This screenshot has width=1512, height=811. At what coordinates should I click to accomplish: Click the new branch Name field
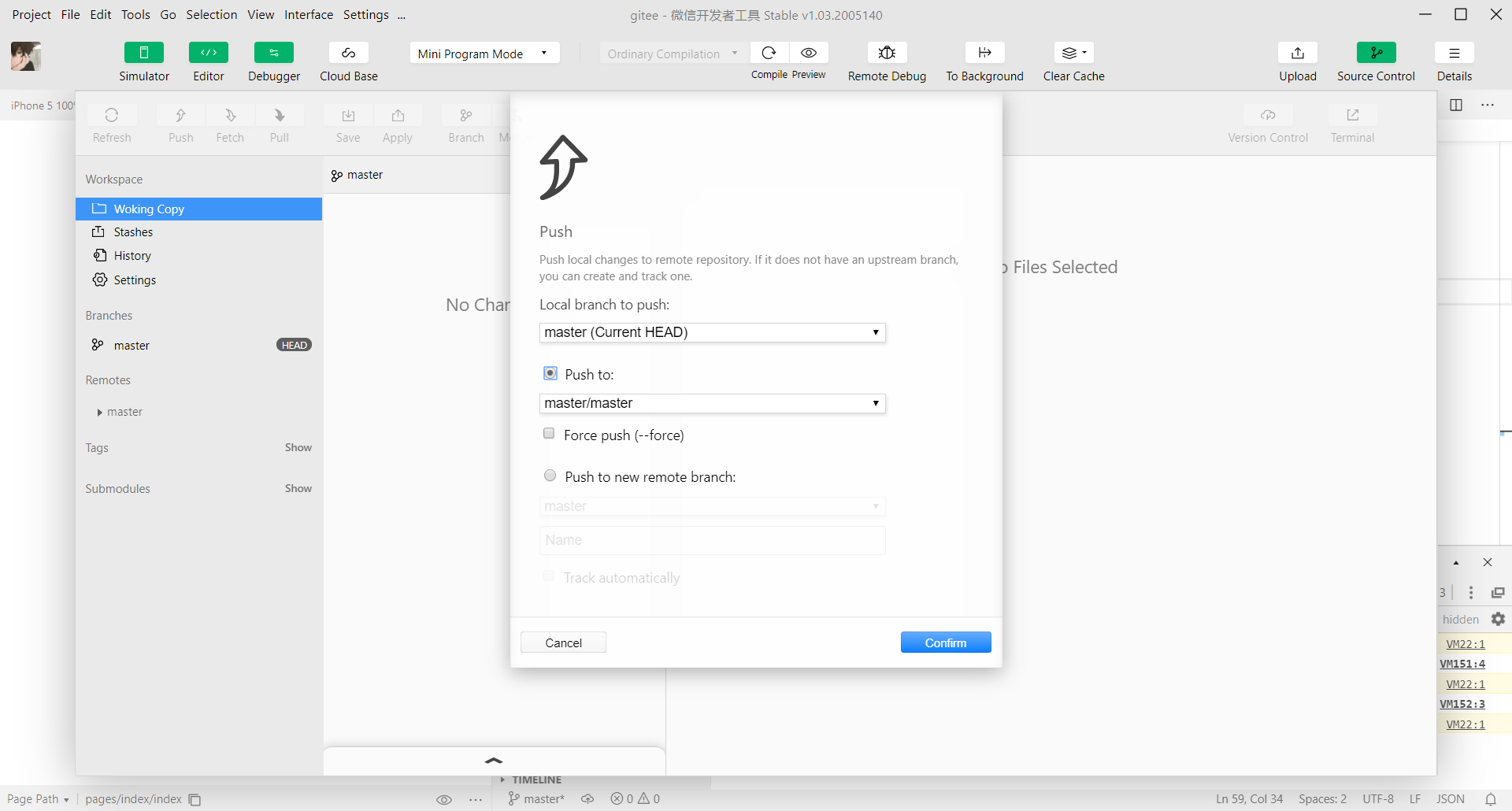tap(713, 540)
